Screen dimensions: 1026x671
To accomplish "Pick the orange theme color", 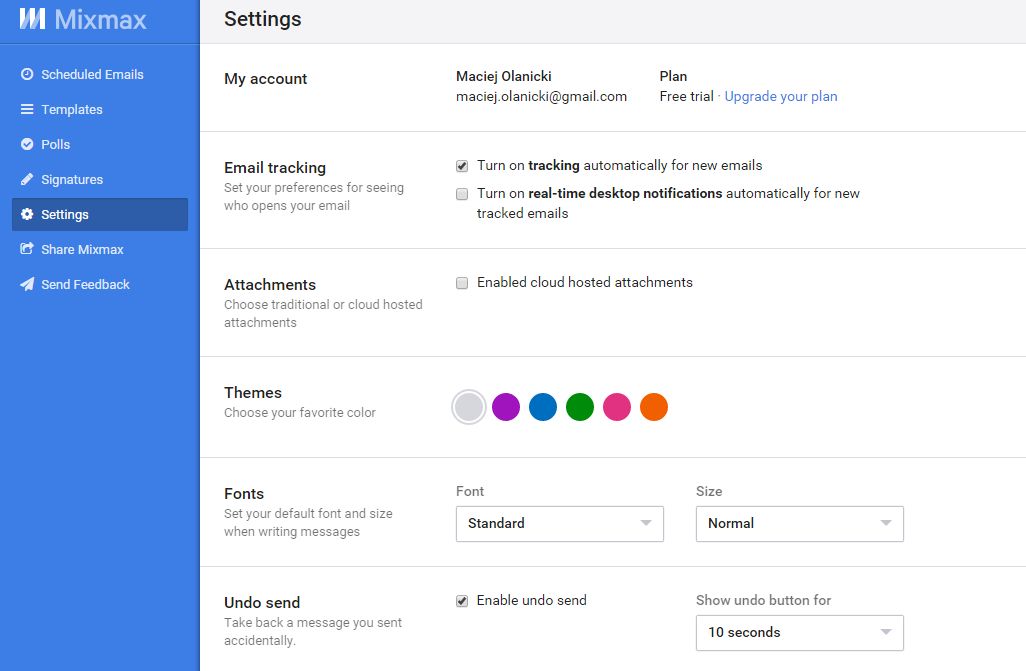I will click(654, 407).
